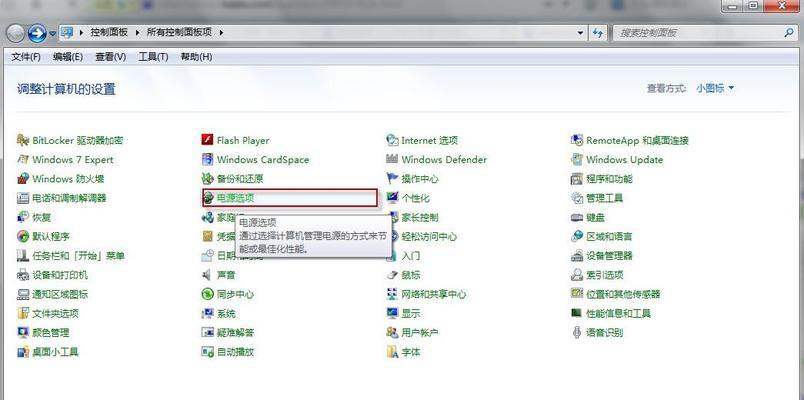Open Windows 防火墙 firewall icon

coord(23,178)
